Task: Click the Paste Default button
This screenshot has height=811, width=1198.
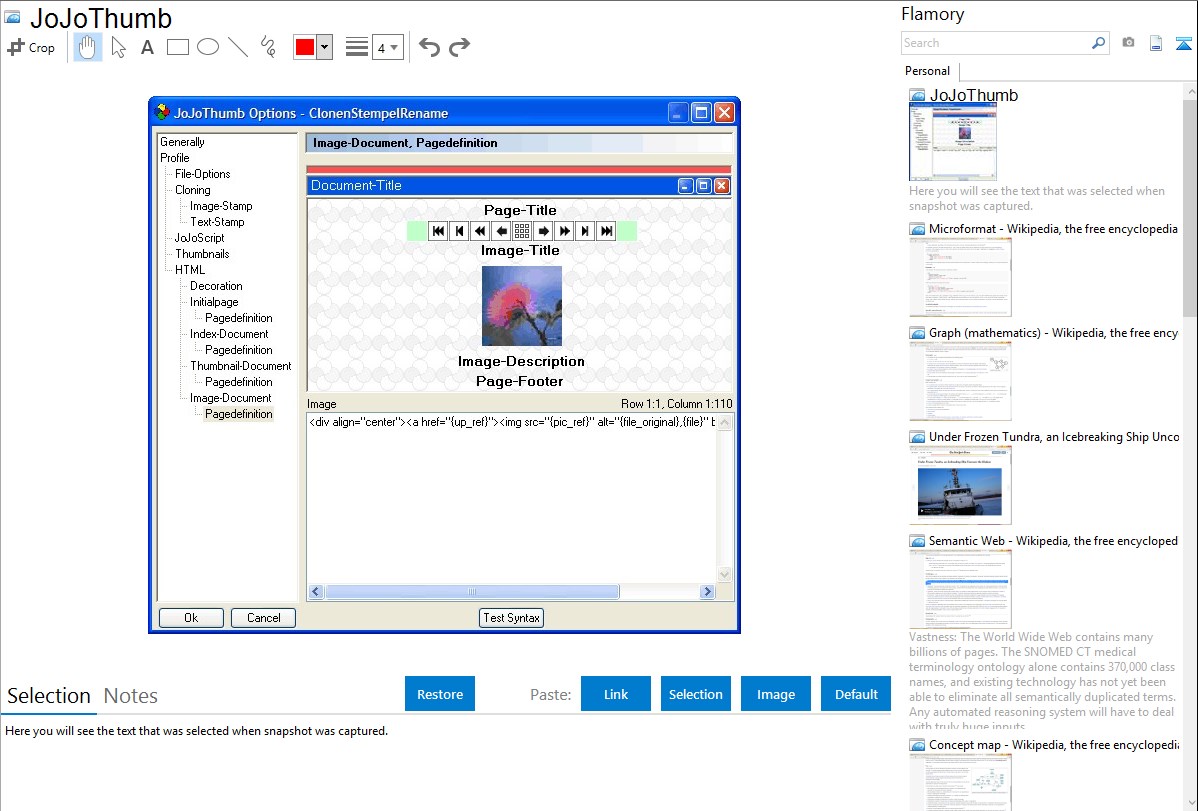Action: pos(856,694)
